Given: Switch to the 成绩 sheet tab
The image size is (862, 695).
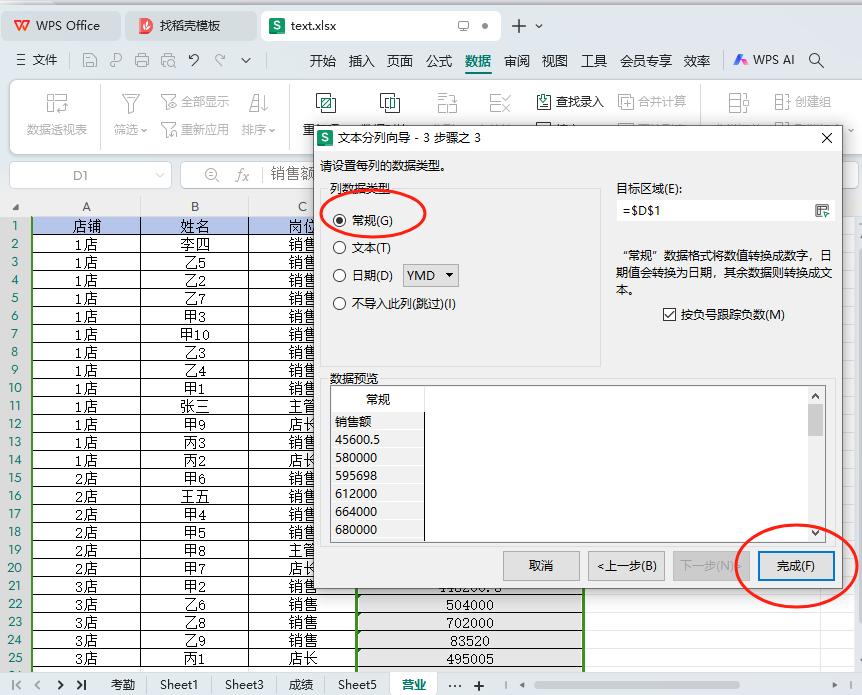Looking at the screenshot, I should [x=301, y=685].
